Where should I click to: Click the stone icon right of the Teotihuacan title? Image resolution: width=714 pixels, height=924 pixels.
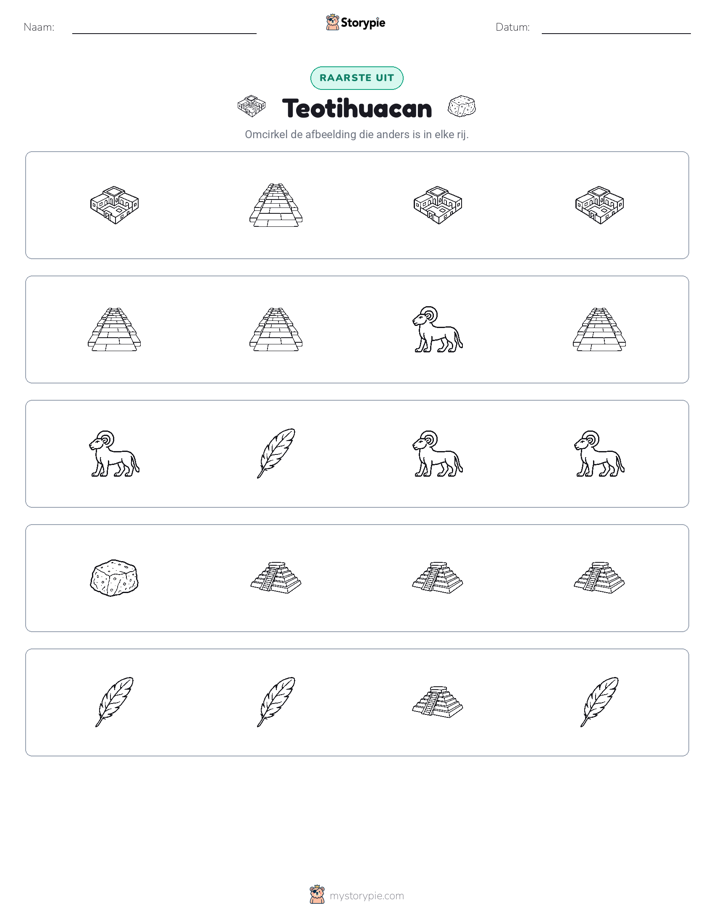(x=462, y=107)
